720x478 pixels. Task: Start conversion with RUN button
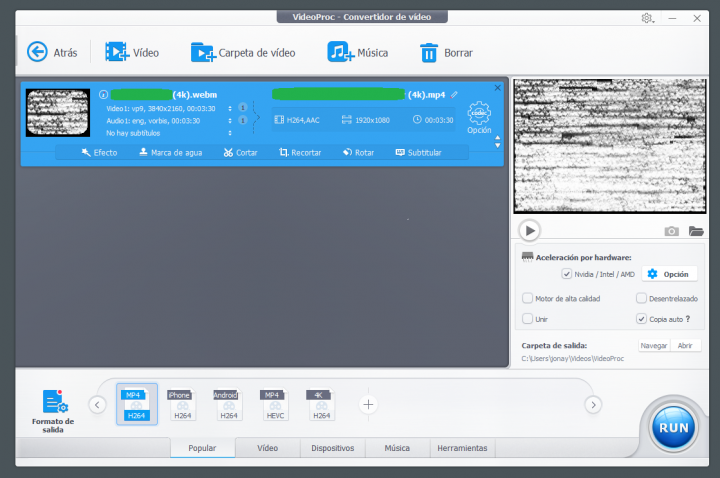tap(674, 427)
